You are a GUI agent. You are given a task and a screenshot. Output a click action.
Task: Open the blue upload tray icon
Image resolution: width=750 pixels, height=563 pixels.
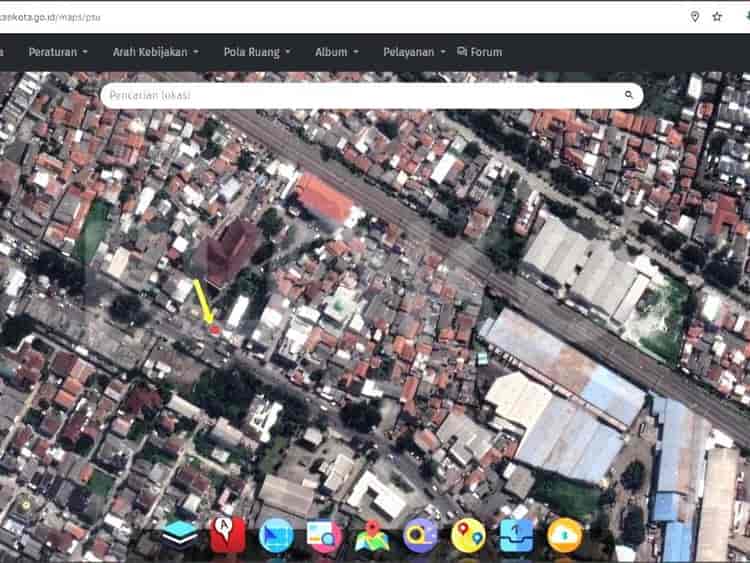point(517,535)
